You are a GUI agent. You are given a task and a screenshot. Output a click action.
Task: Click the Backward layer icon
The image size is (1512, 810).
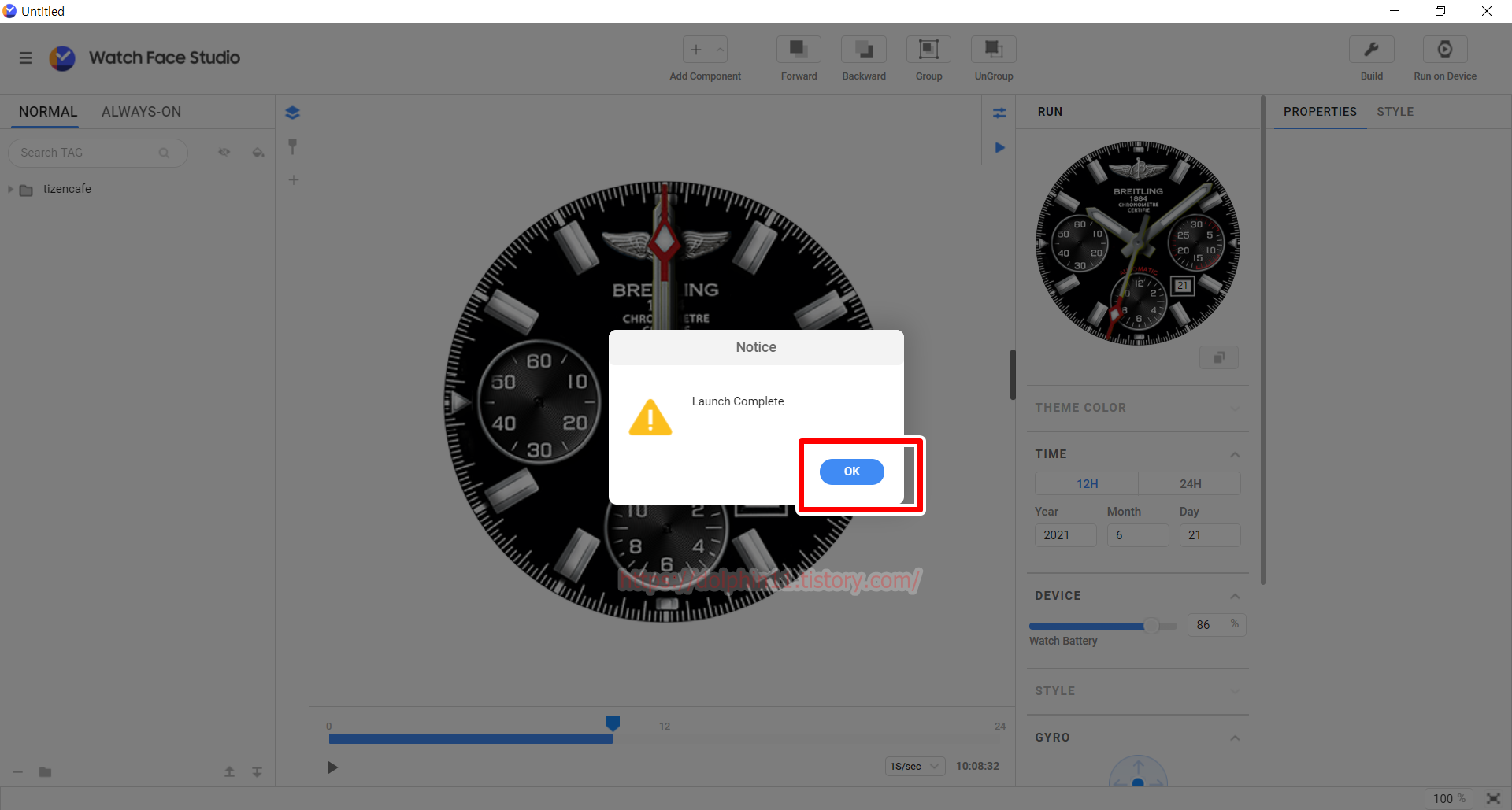tap(864, 49)
